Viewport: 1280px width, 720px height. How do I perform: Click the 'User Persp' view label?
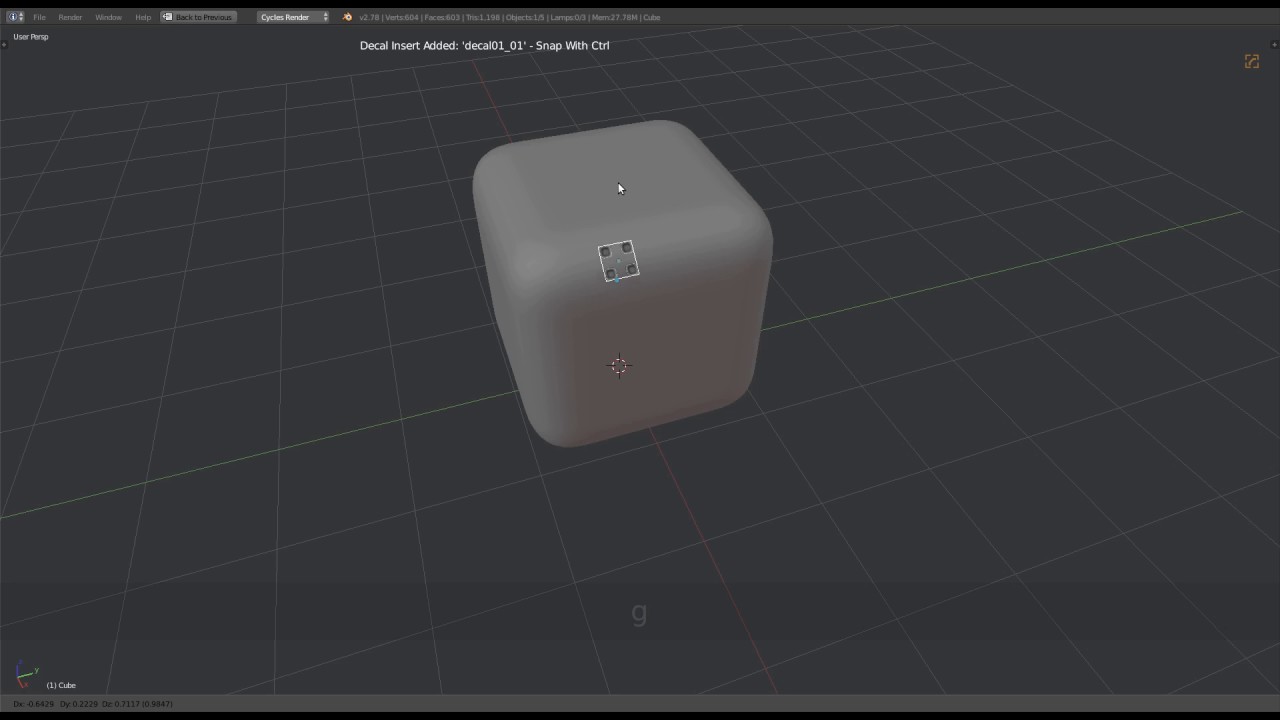point(31,37)
